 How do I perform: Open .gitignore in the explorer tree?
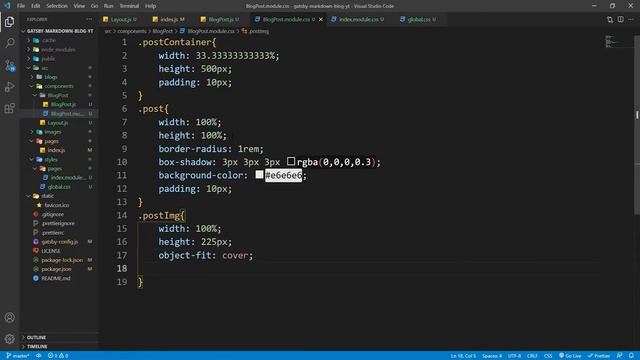coord(52,214)
